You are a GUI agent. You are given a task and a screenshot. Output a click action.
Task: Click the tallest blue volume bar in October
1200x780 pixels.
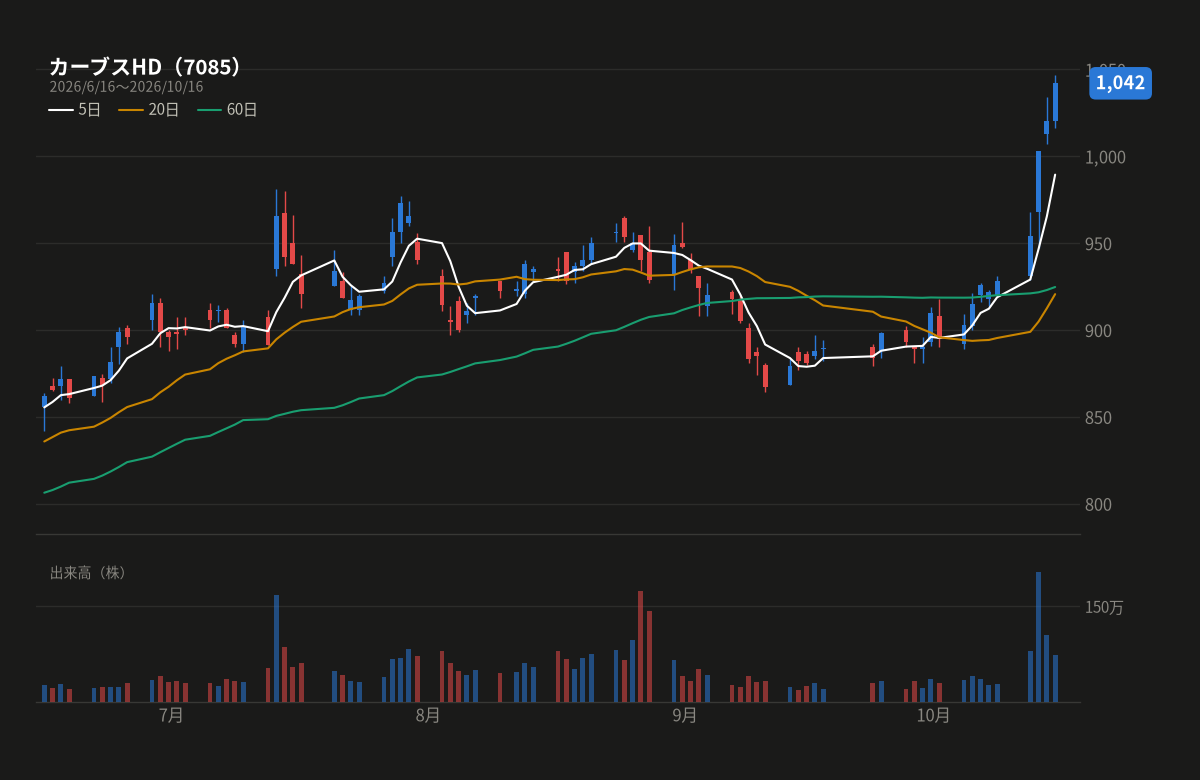(1038, 637)
